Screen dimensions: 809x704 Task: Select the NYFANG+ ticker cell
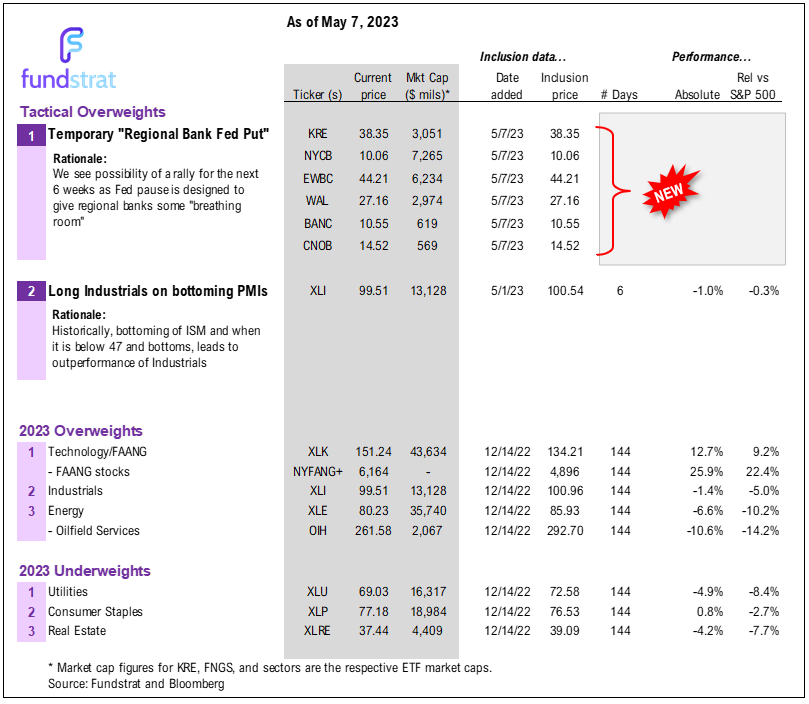[318, 472]
